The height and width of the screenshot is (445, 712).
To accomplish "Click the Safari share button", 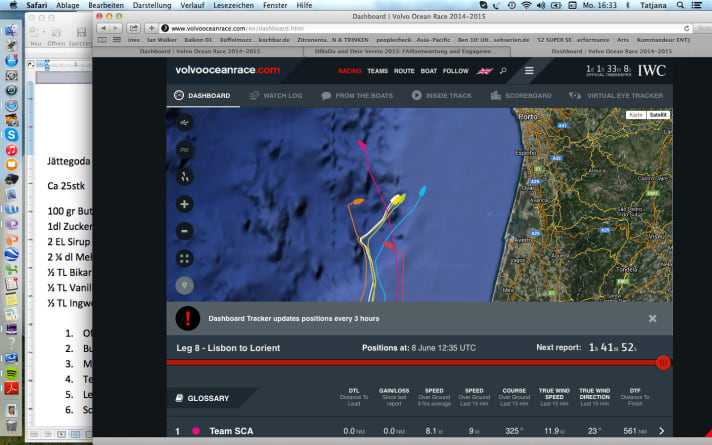I will tap(134, 28).
